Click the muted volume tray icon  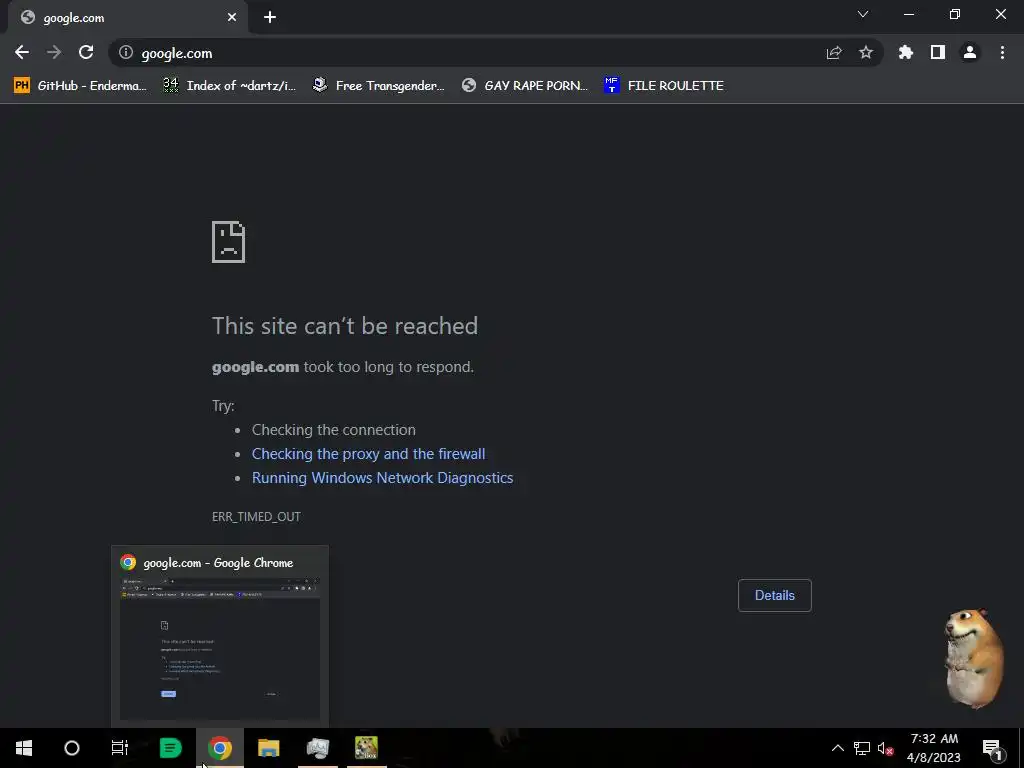[885, 748]
